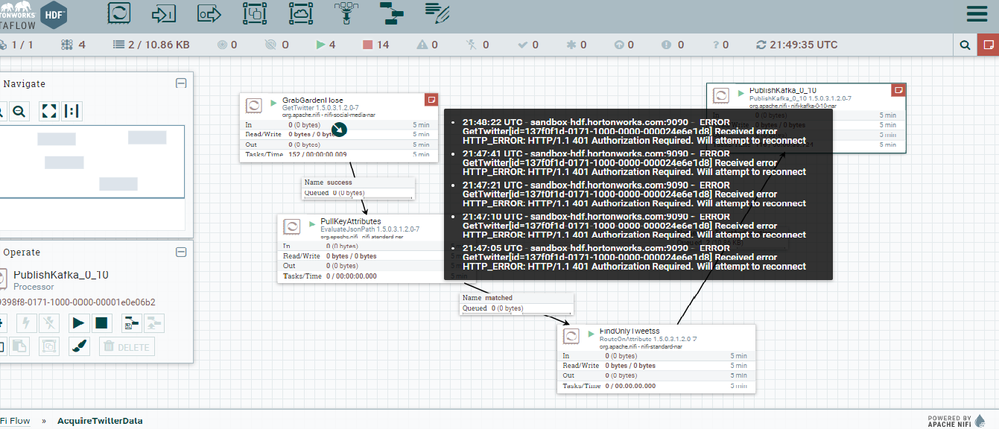
Task: Select the Processor component in toolbar
Action: 119,13
